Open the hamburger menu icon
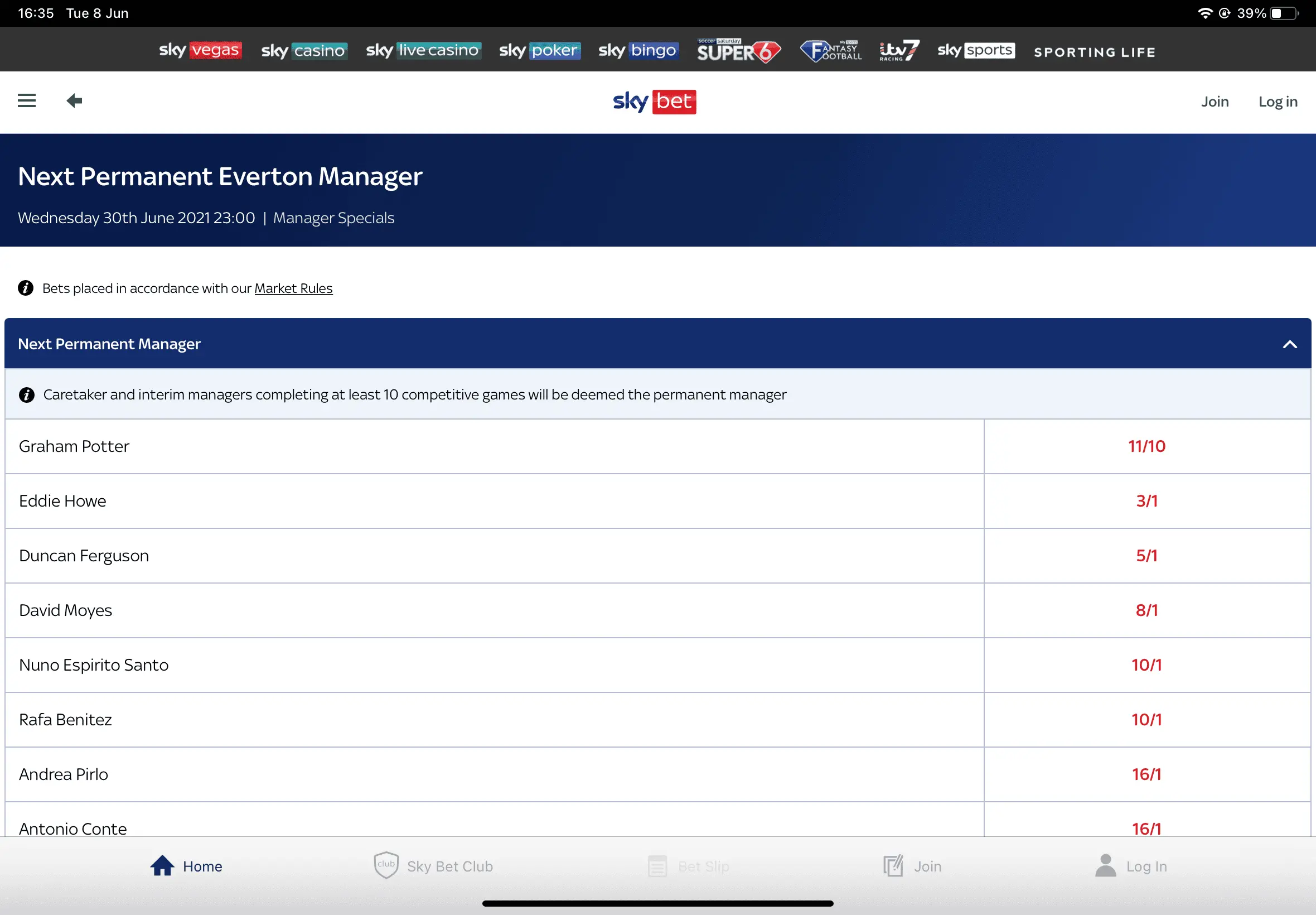The image size is (1316, 915). point(26,101)
